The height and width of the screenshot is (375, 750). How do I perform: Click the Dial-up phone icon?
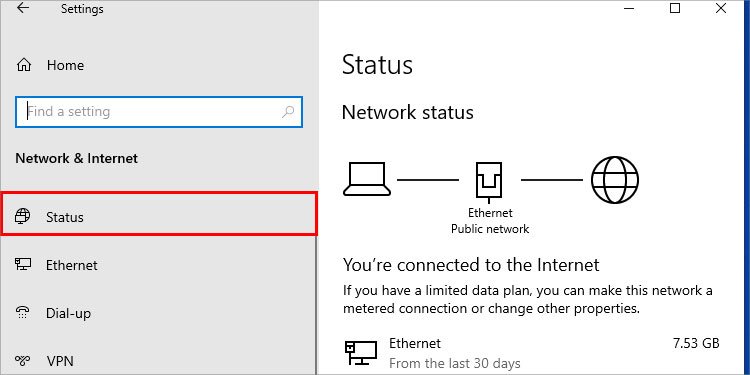22,313
